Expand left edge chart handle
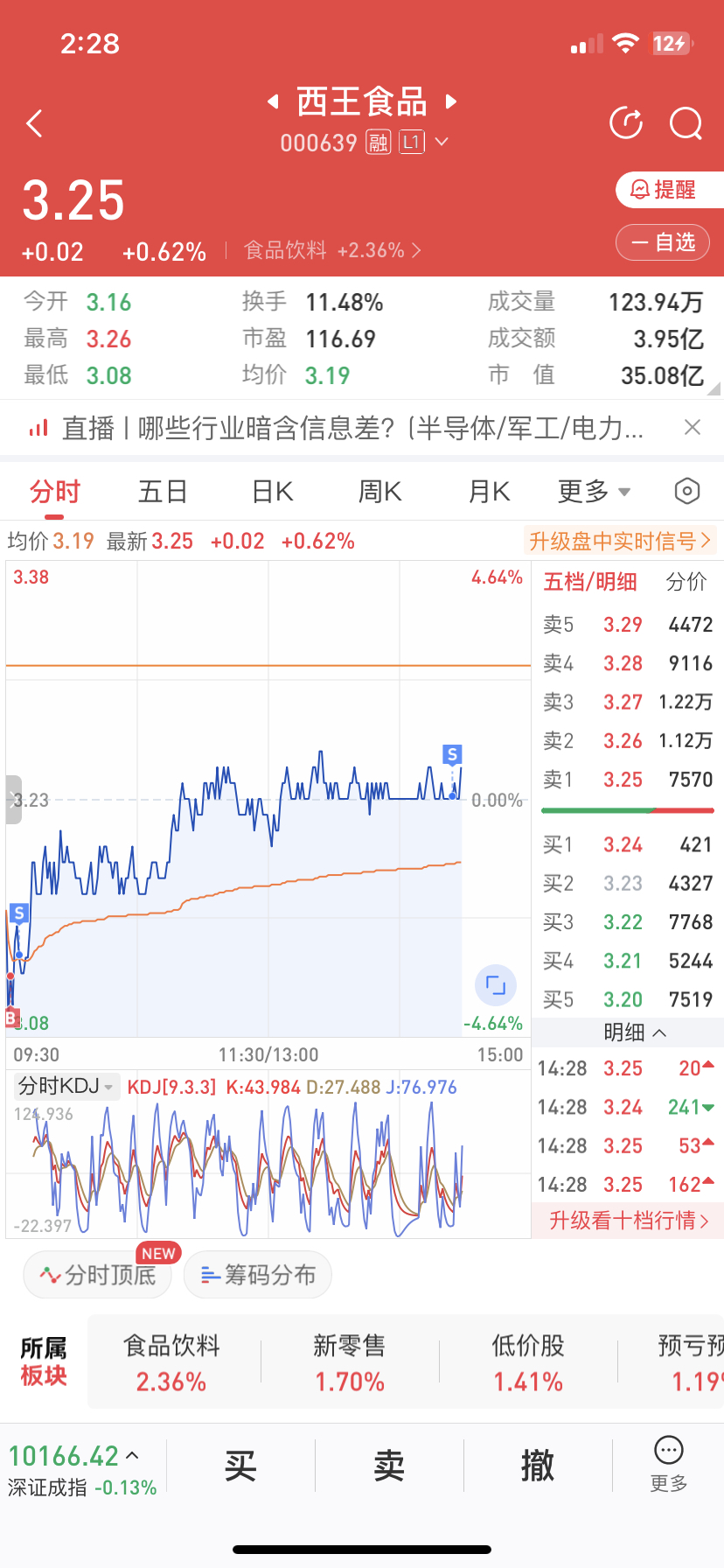This screenshot has width=724, height=1568. pyautogui.click(x=13, y=800)
